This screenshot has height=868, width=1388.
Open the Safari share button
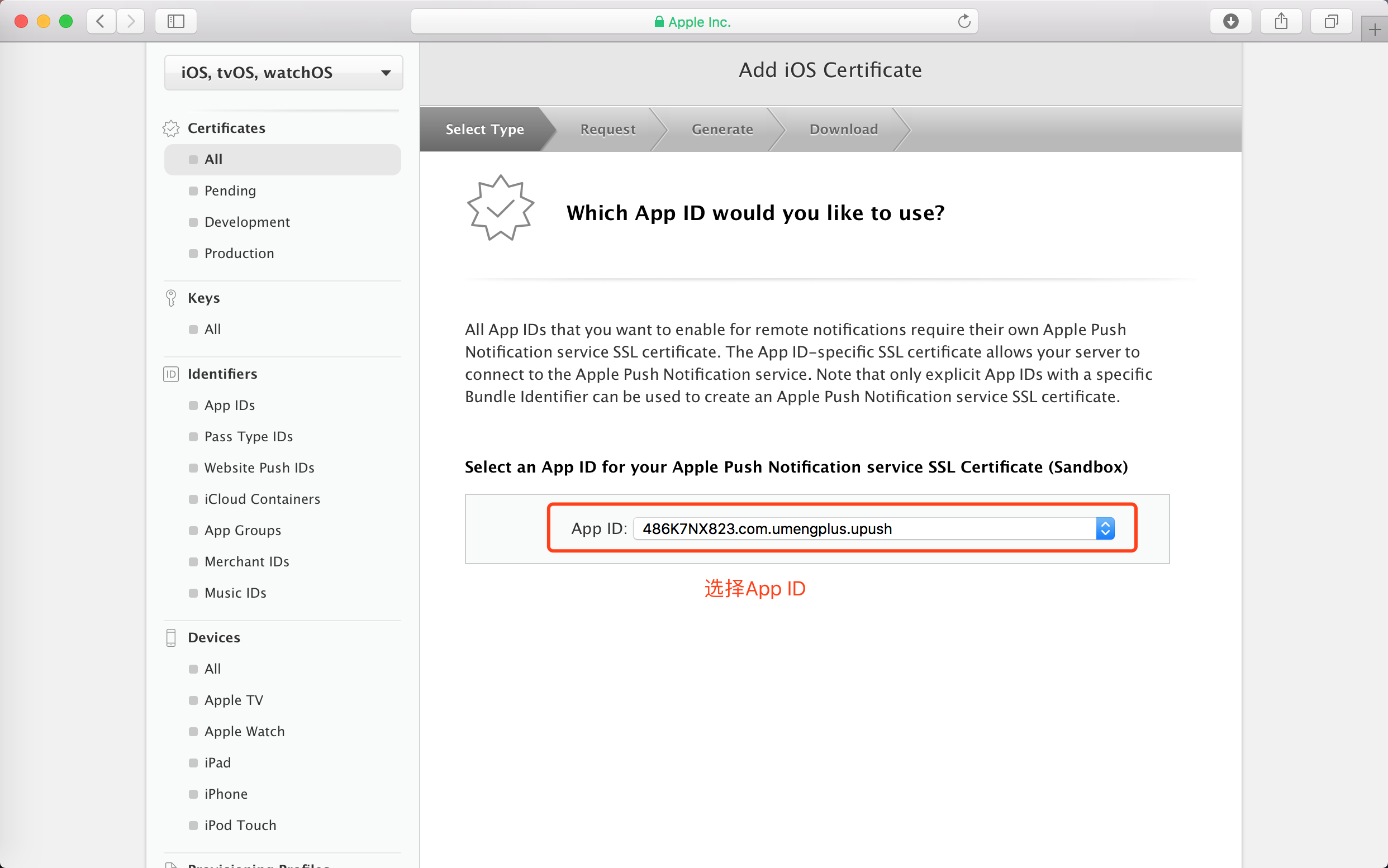[x=1281, y=21]
